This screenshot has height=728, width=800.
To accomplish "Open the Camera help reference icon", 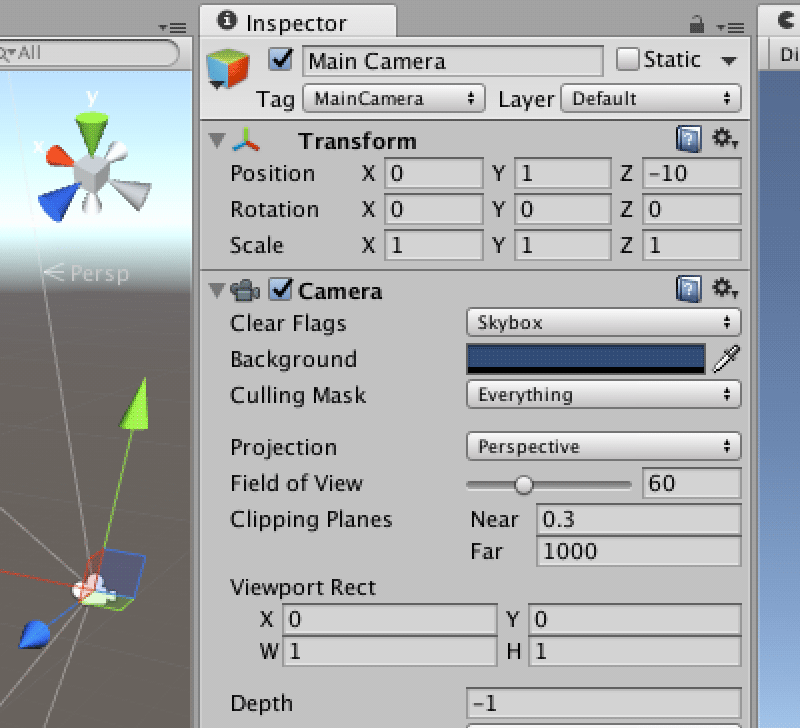I will (688, 289).
